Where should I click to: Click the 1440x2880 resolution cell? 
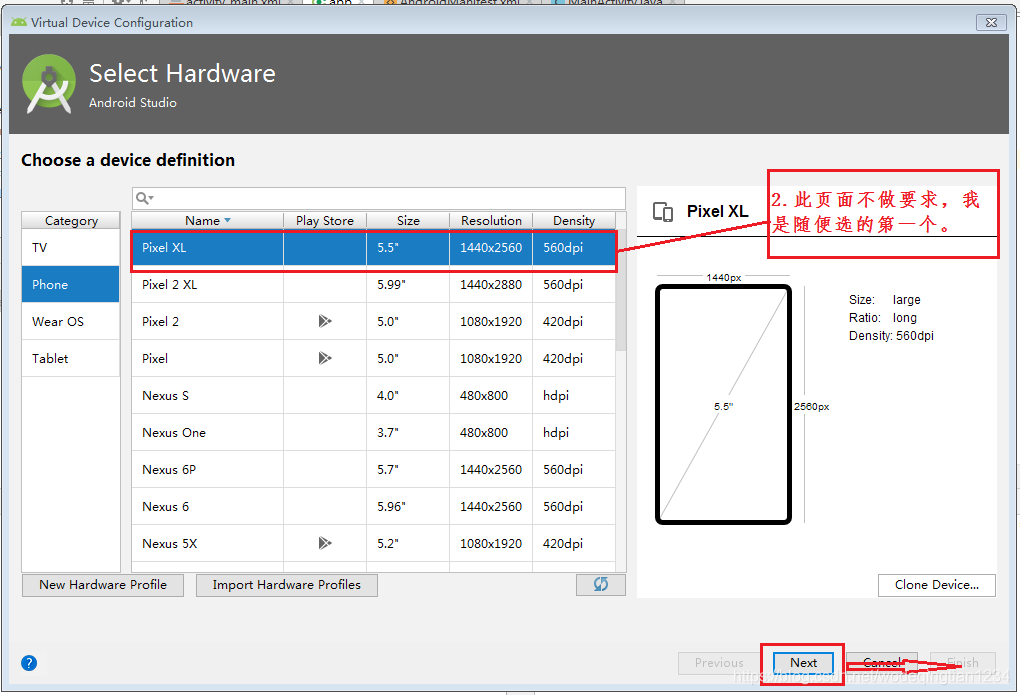(x=491, y=284)
